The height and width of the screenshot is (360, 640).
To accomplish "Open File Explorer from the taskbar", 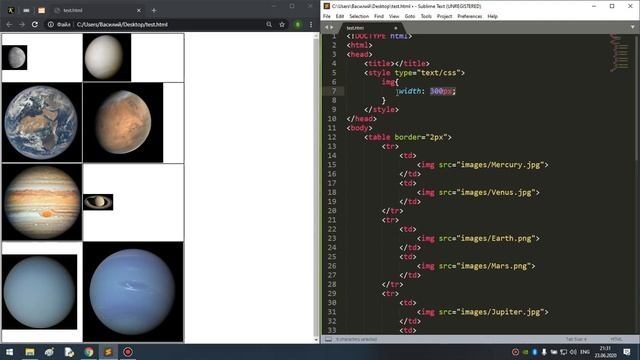I will point(30,352).
